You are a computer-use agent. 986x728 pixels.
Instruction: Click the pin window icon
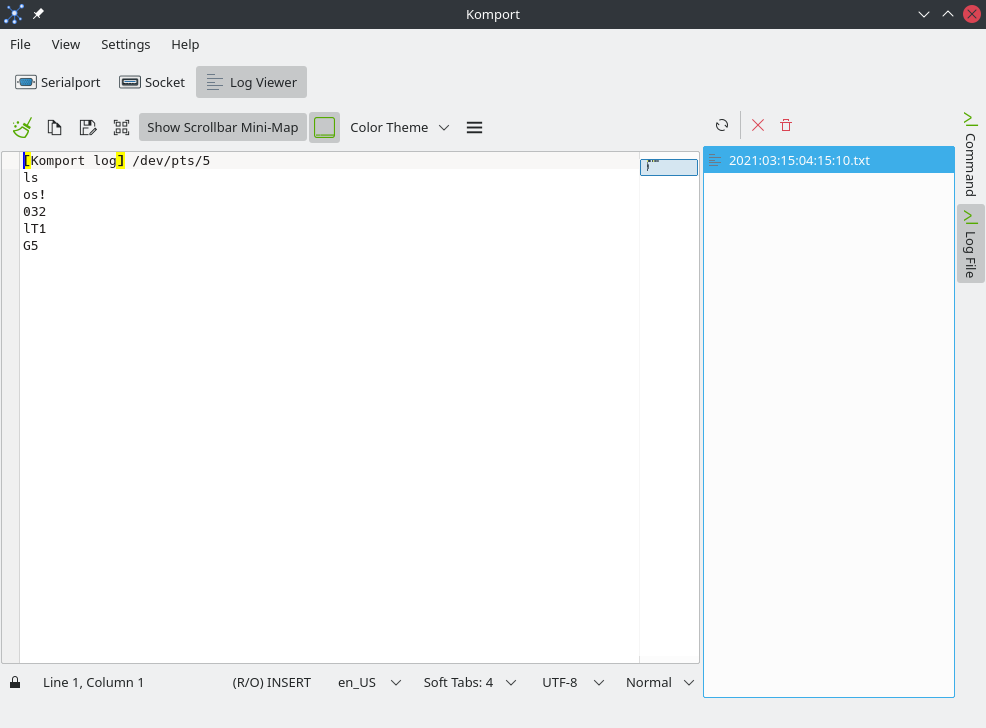point(38,14)
